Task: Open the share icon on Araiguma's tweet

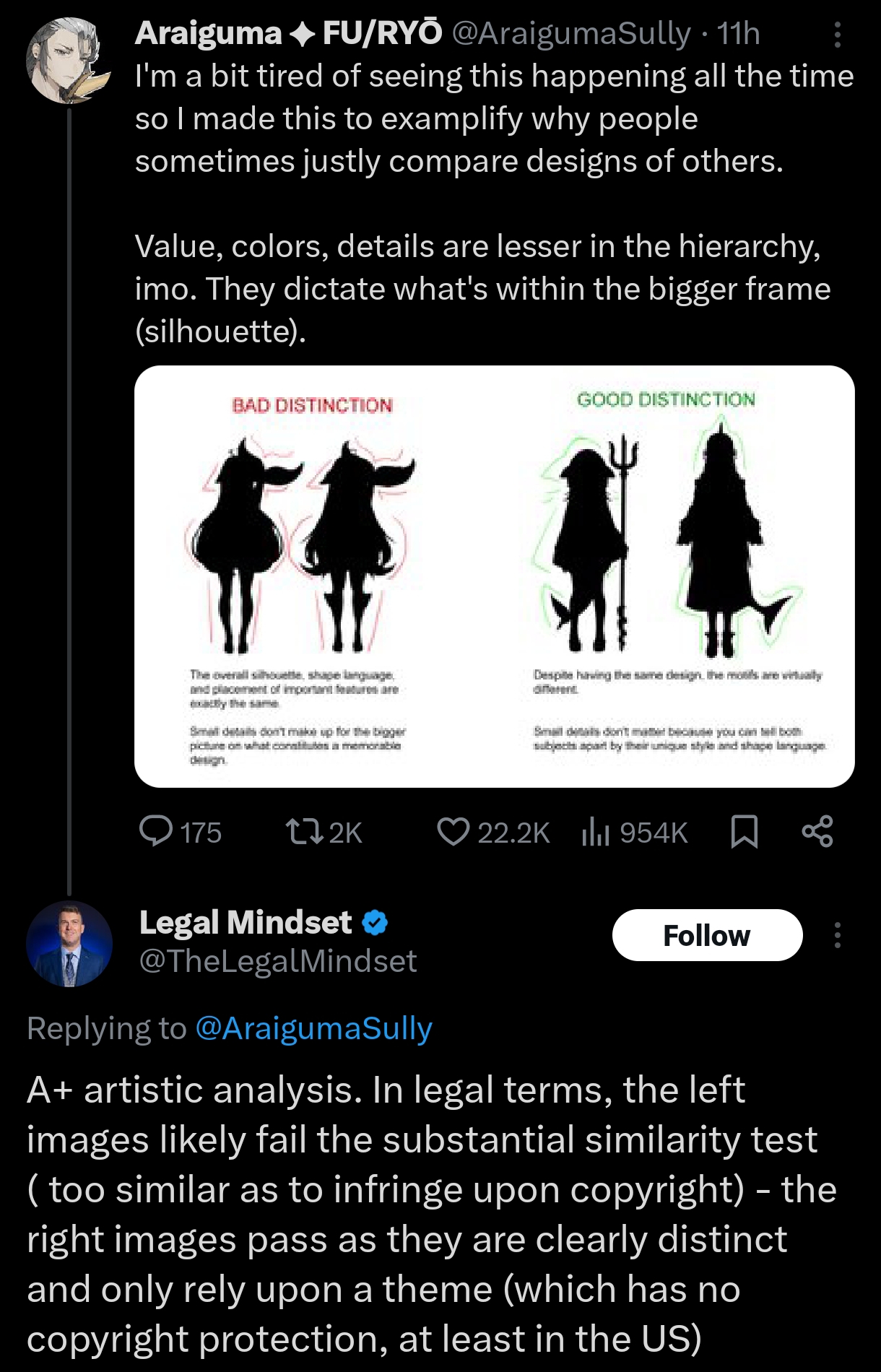Action: tap(817, 831)
